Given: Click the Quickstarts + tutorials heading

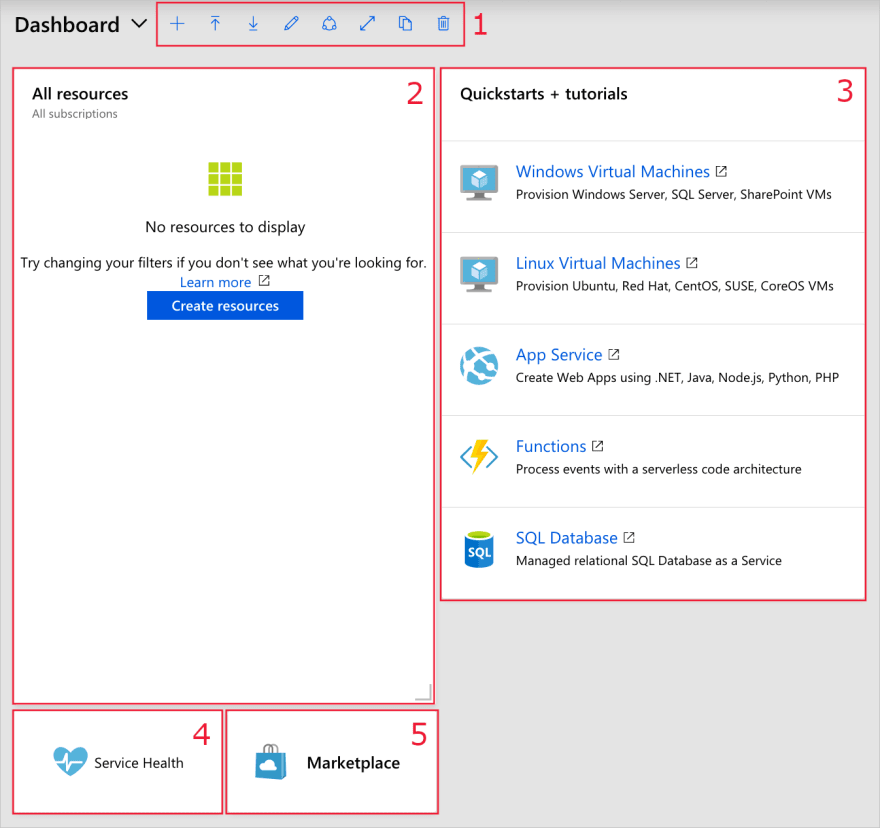Looking at the screenshot, I should 544,94.
